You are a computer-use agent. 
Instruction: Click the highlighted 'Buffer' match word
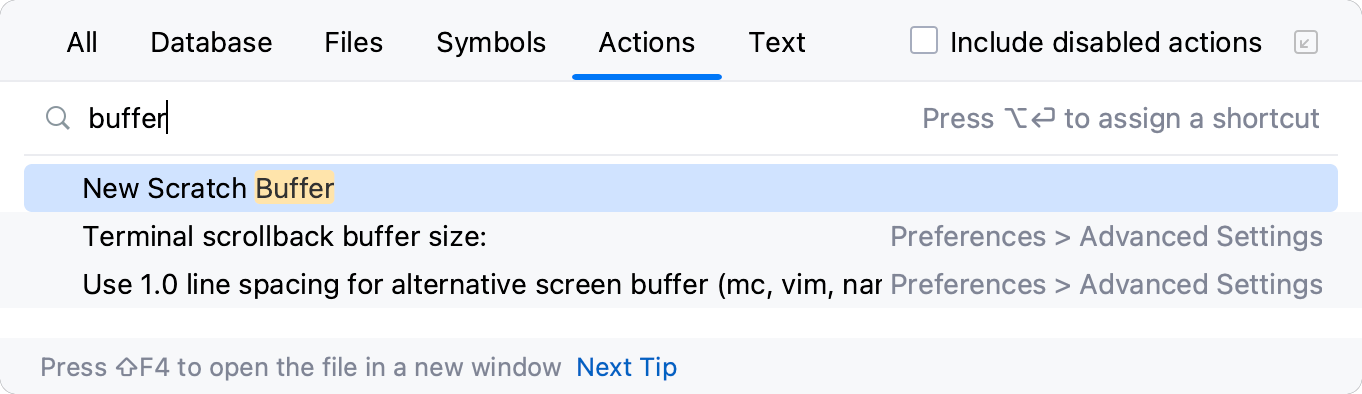(x=295, y=188)
